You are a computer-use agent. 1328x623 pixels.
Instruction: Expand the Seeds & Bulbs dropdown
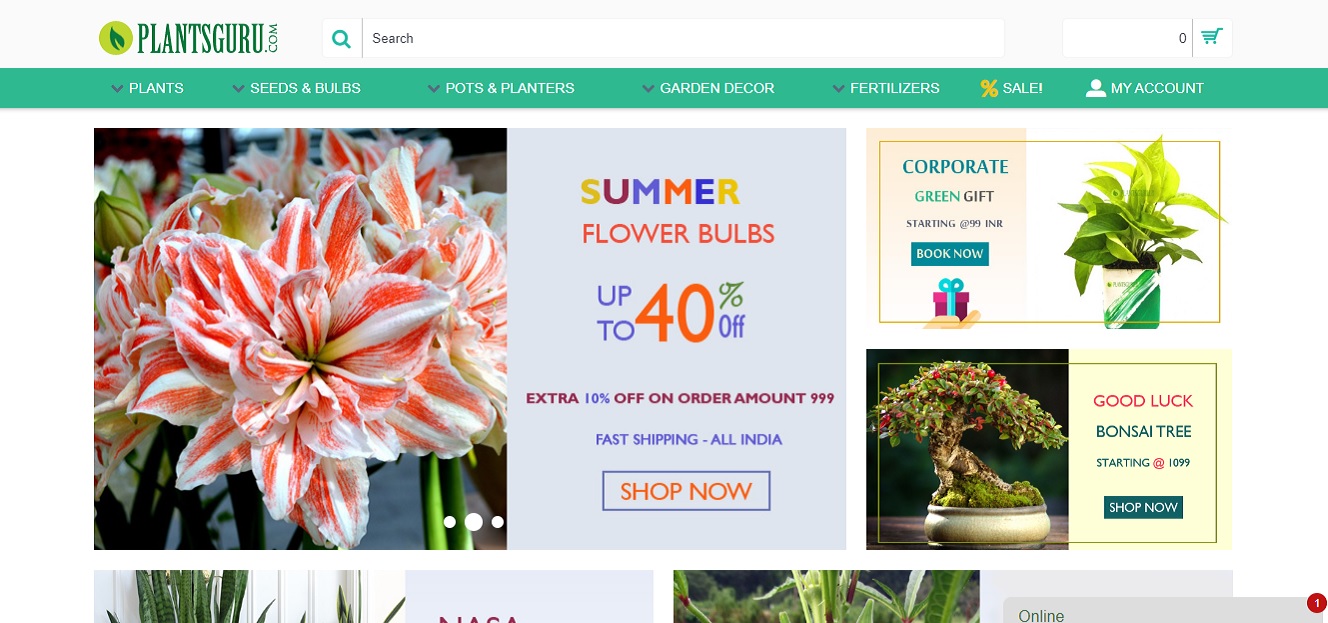(296, 88)
